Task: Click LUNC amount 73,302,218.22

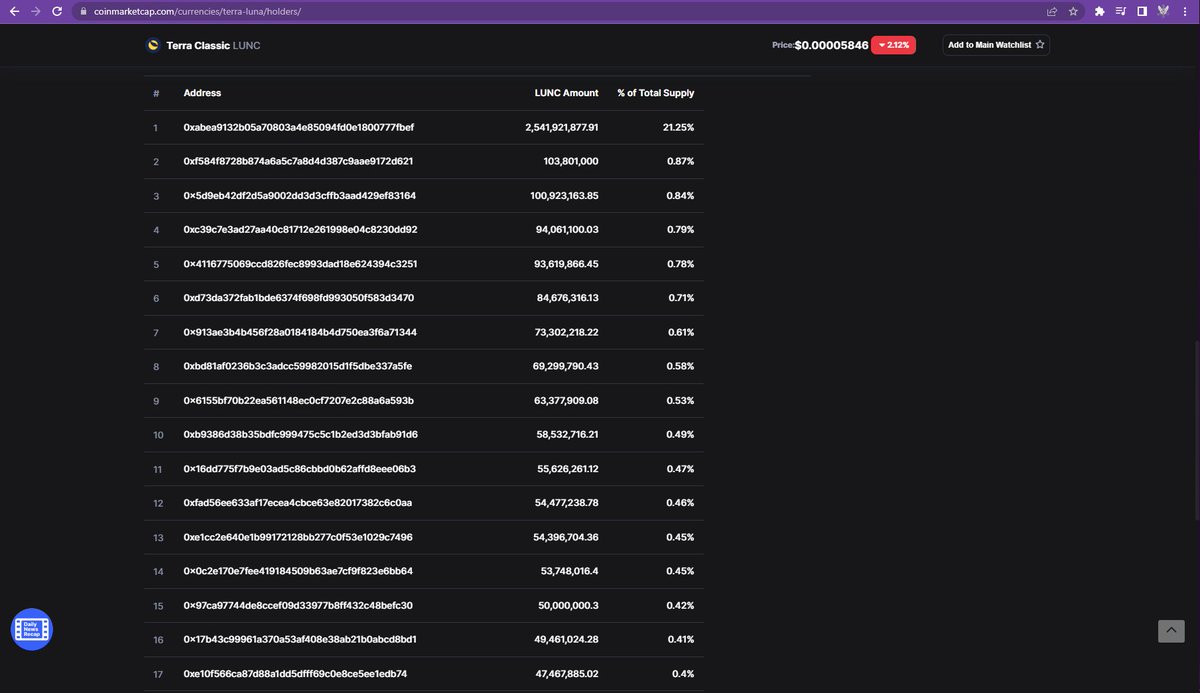Action: (568, 332)
